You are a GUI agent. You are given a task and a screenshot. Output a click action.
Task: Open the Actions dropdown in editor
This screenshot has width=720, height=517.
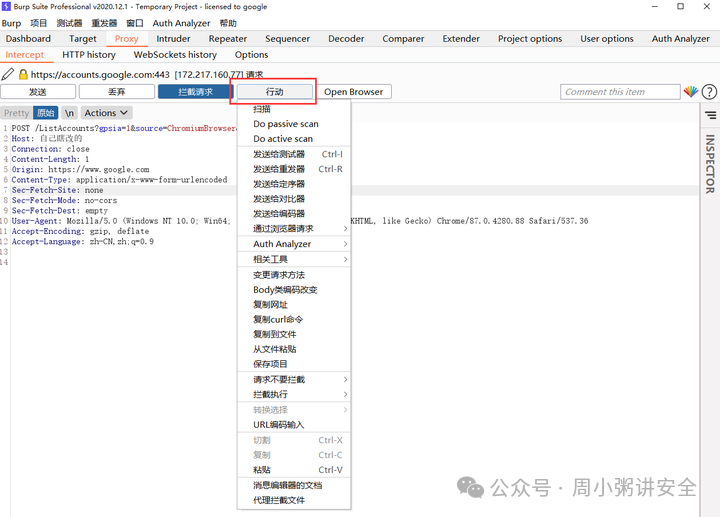pos(106,113)
